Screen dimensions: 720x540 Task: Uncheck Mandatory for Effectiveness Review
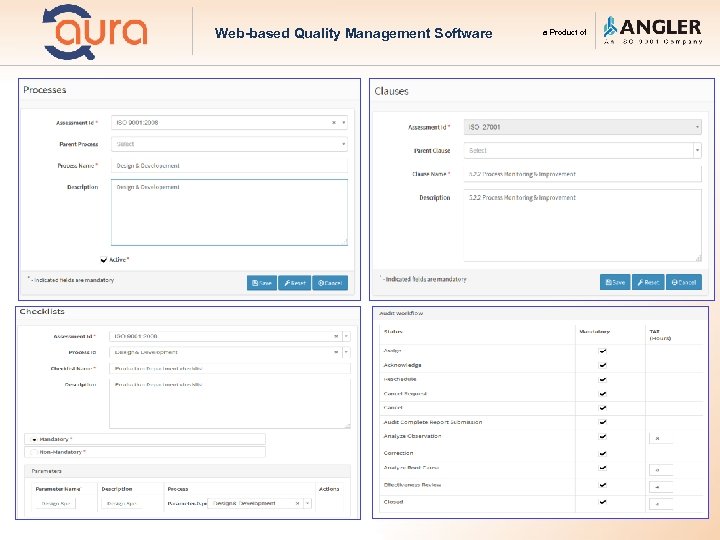pyautogui.click(x=603, y=485)
